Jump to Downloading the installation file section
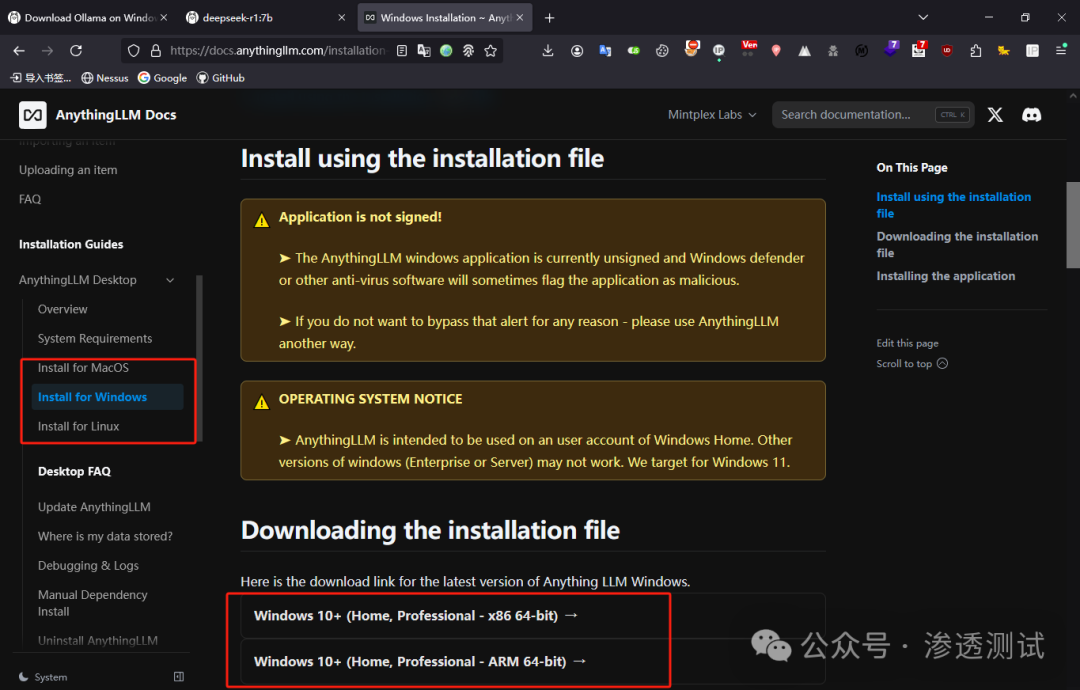1080x690 pixels. [957, 244]
